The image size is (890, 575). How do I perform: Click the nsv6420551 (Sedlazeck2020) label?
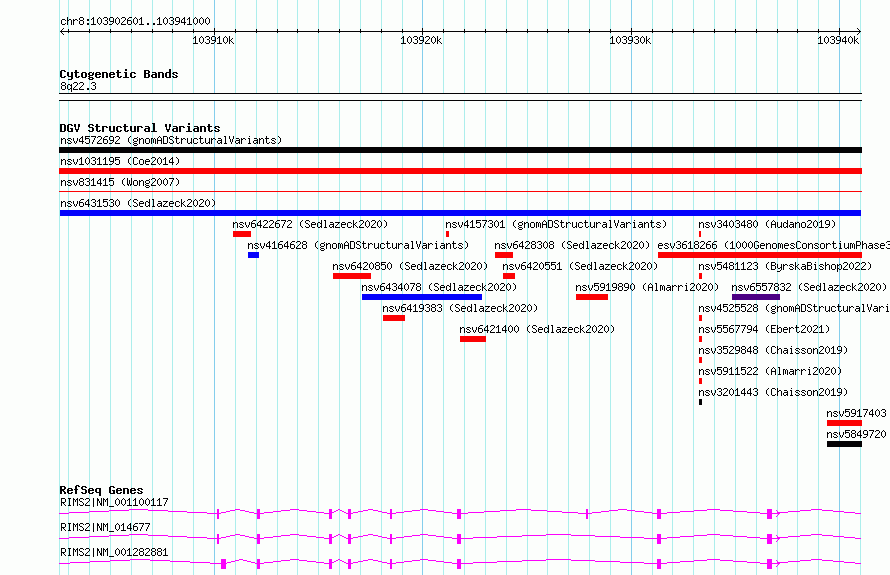tap(580, 266)
